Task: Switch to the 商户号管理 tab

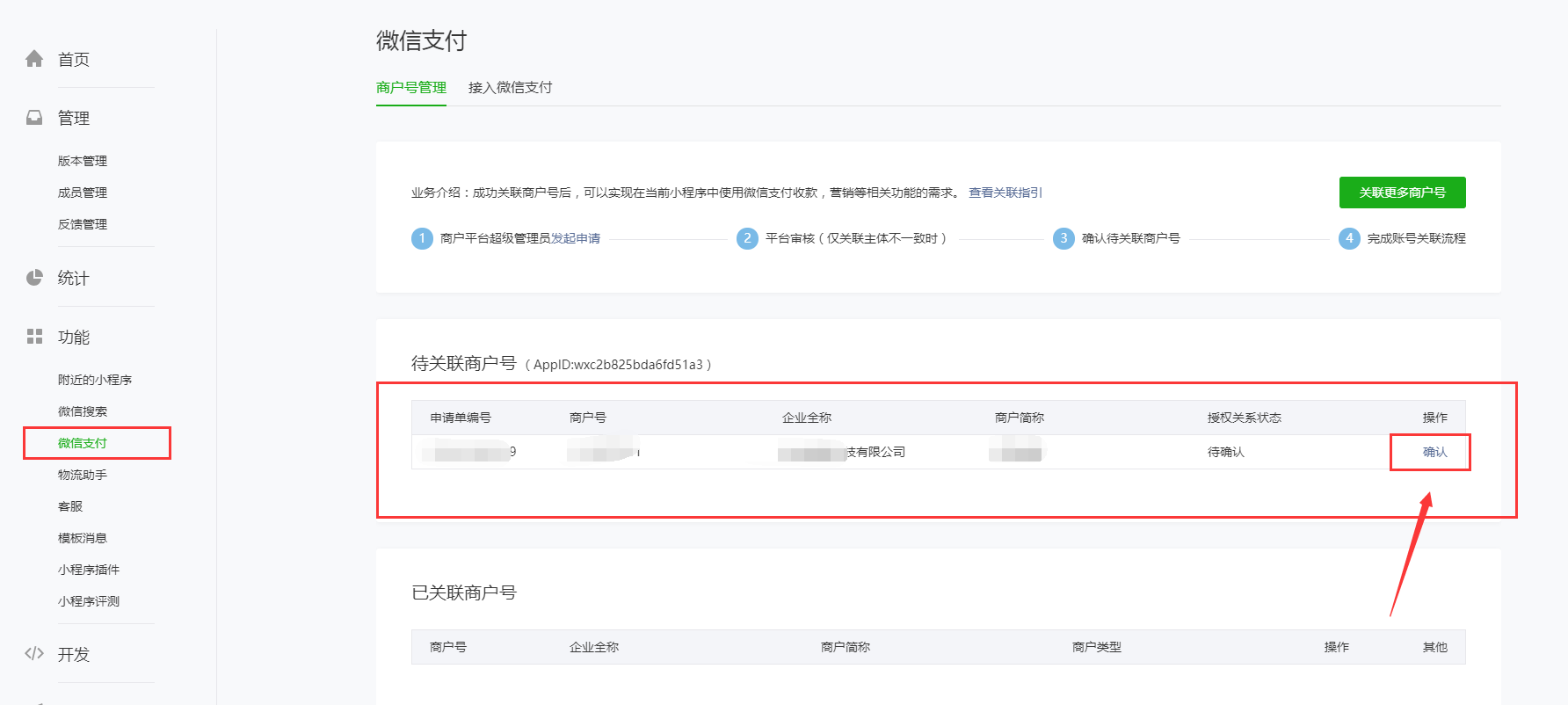Action: 411,87
